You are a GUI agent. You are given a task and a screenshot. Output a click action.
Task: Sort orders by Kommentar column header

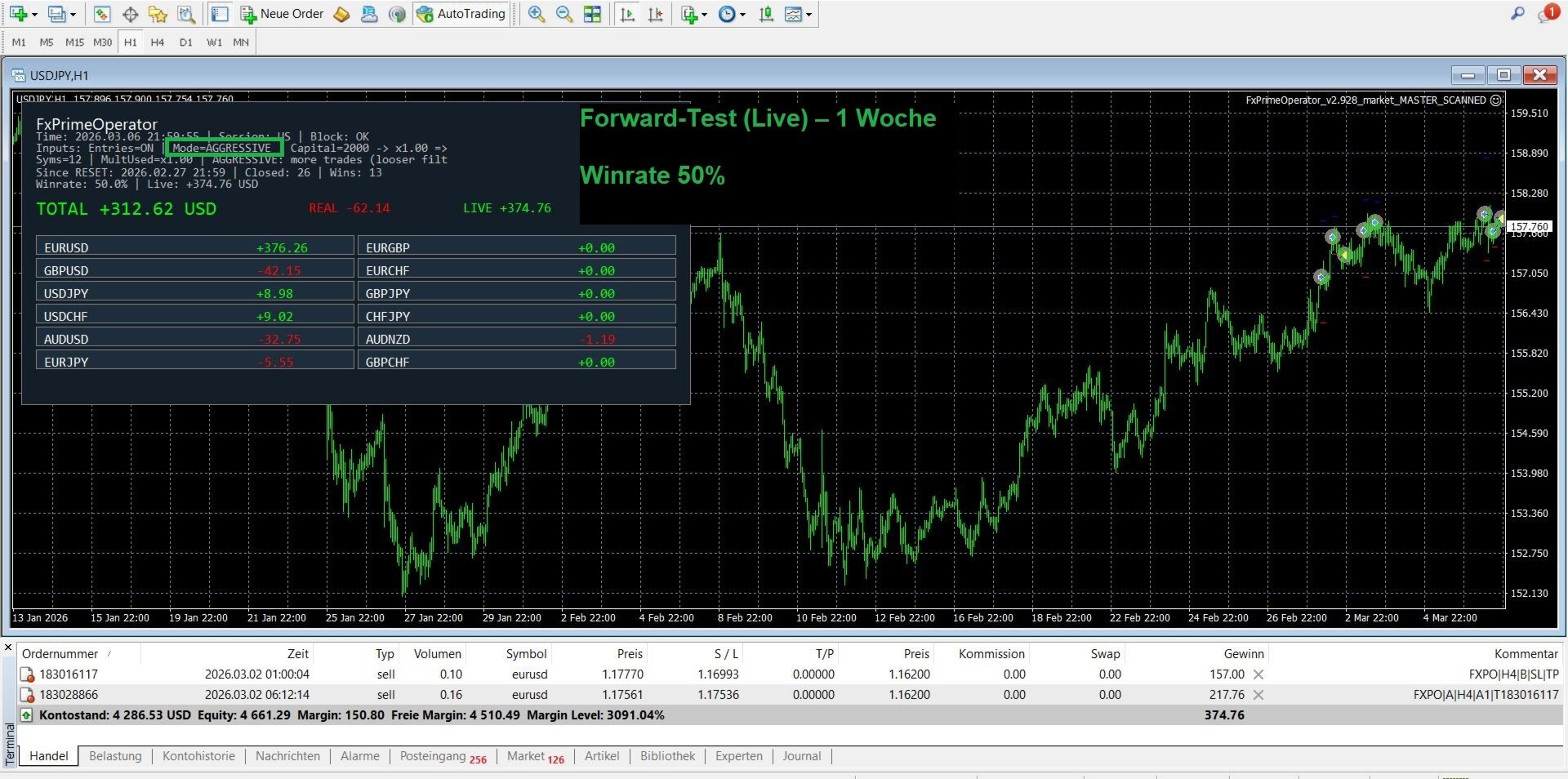(x=1415, y=654)
